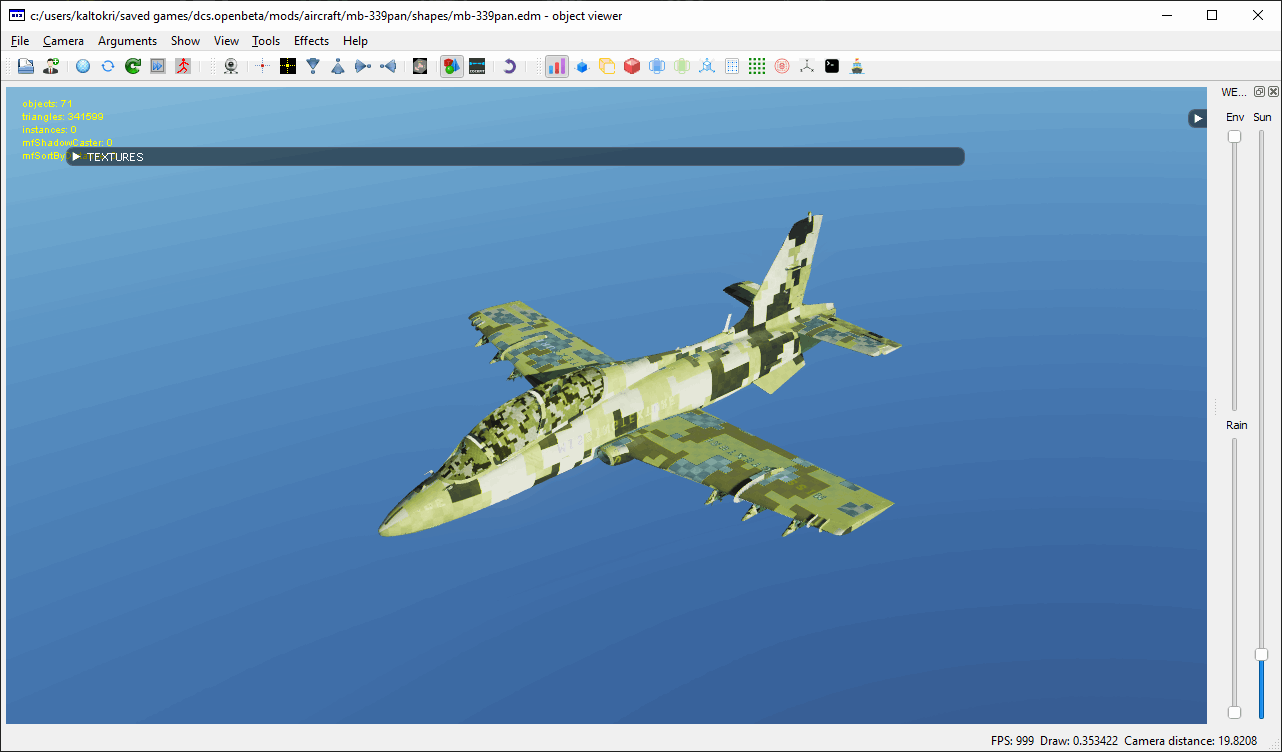Toggle the fast-forward double arrow button

(x=158, y=66)
